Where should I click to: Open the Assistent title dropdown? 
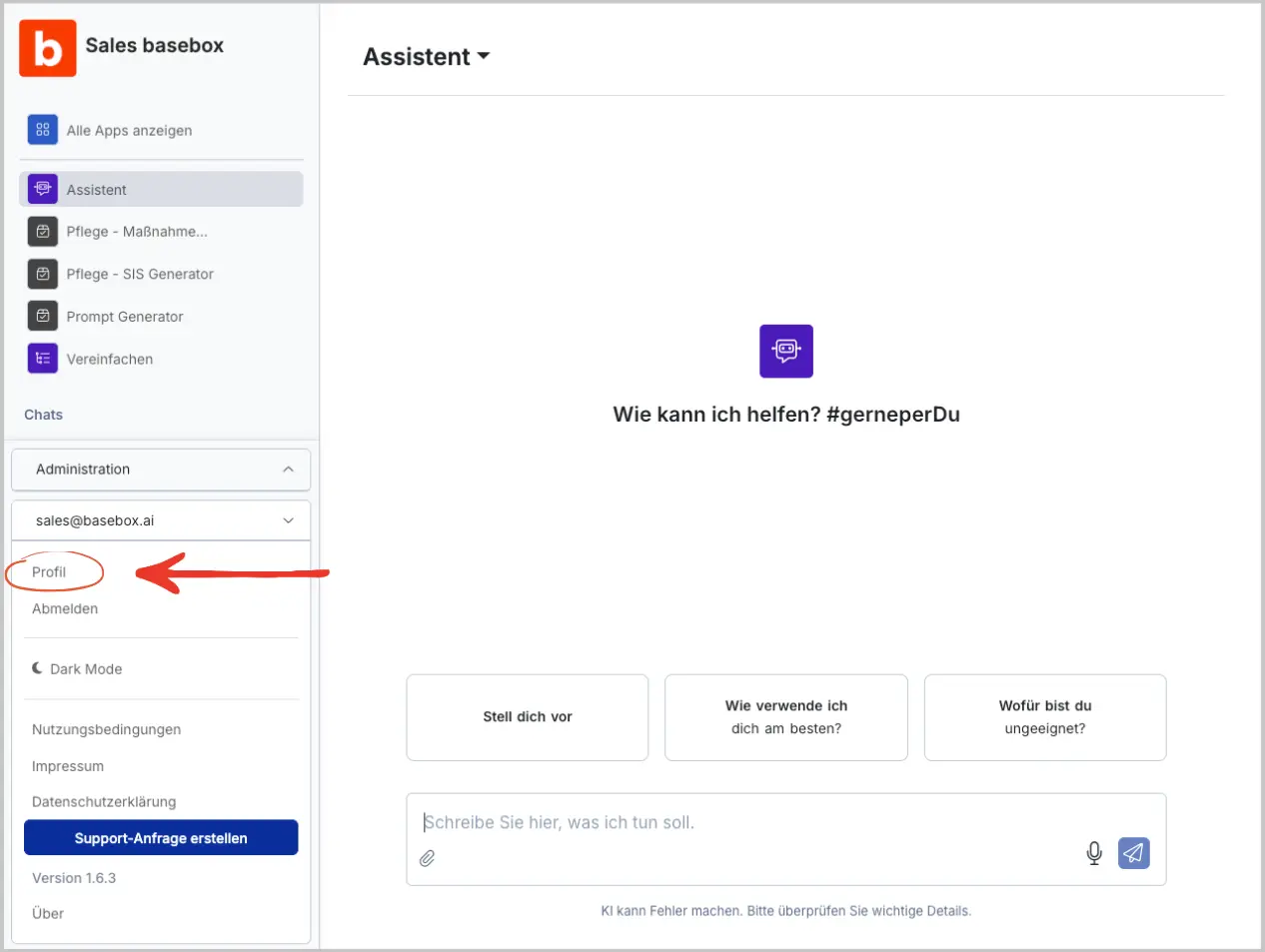tap(427, 57)
